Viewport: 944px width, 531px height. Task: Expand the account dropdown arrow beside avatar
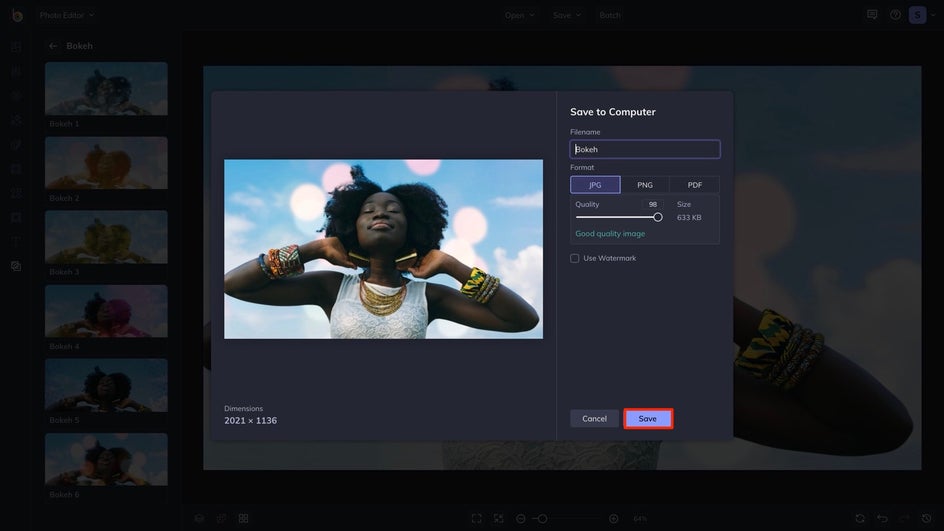tap(934, 15)
